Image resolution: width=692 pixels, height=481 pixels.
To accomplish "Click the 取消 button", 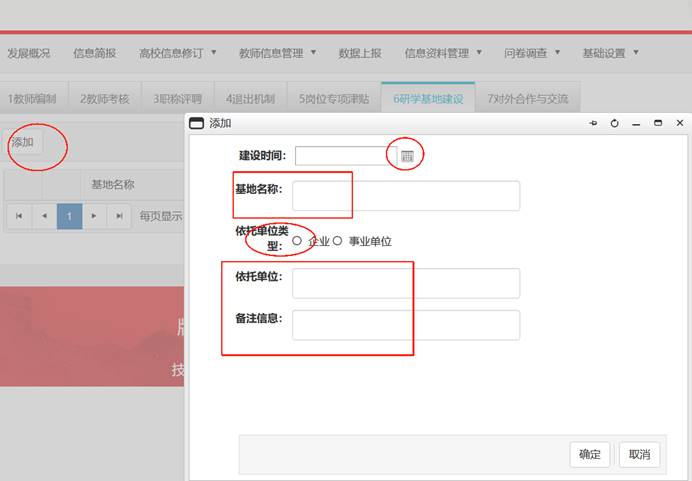I will [639, 455].
